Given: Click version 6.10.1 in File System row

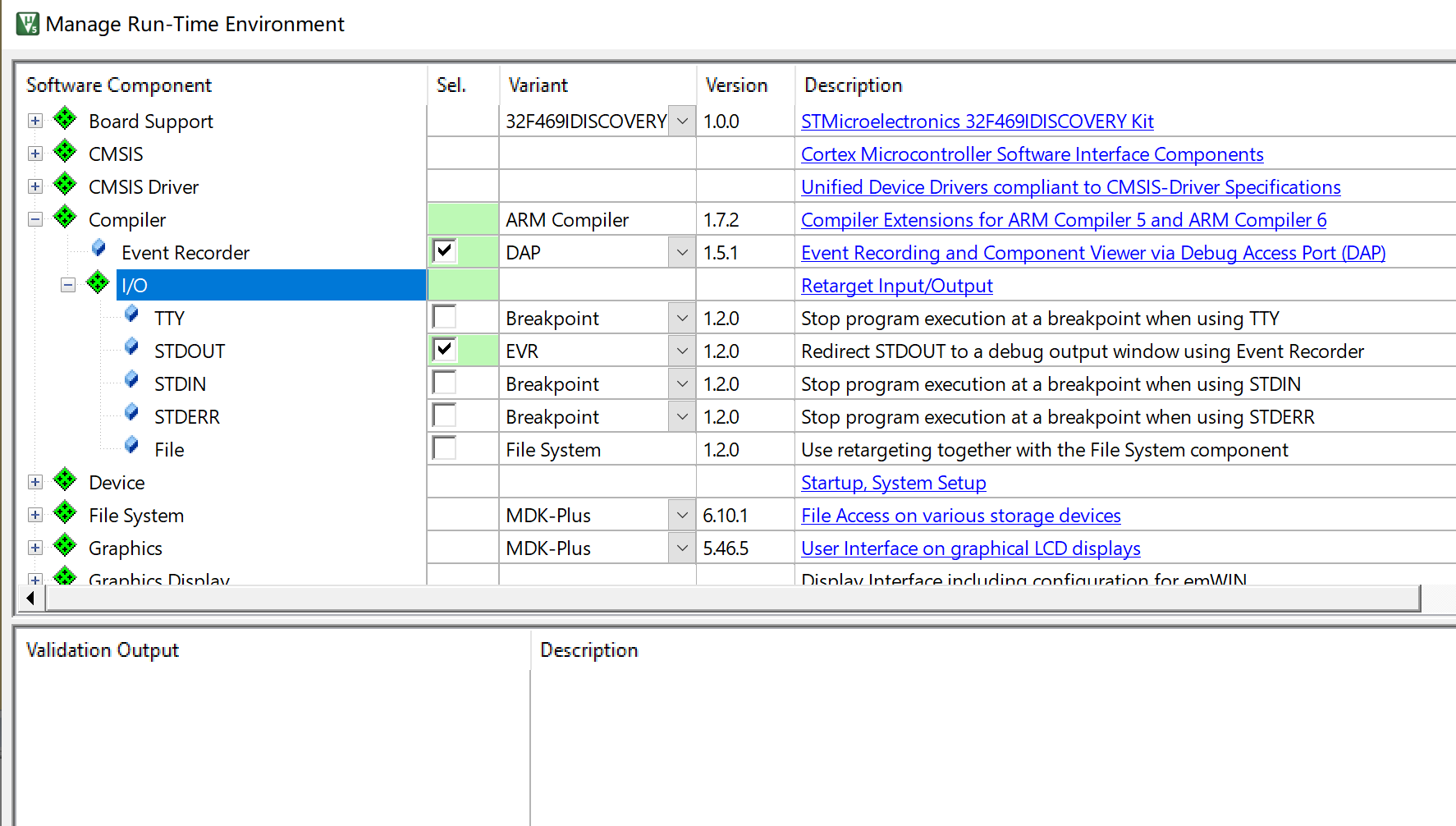Looking at the screenshot, I should click(726, 516).
